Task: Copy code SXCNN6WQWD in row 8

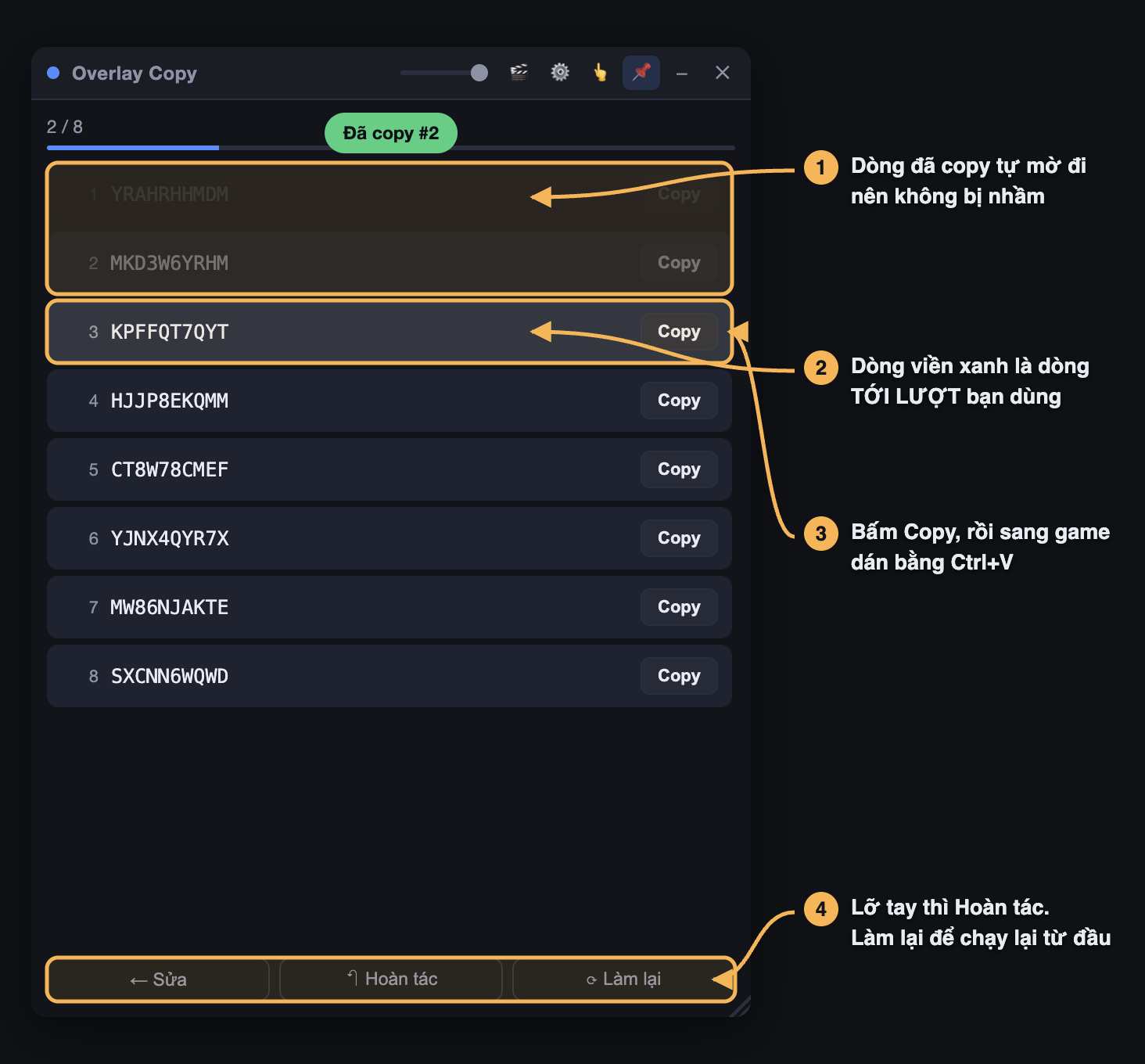Action: 679,676
